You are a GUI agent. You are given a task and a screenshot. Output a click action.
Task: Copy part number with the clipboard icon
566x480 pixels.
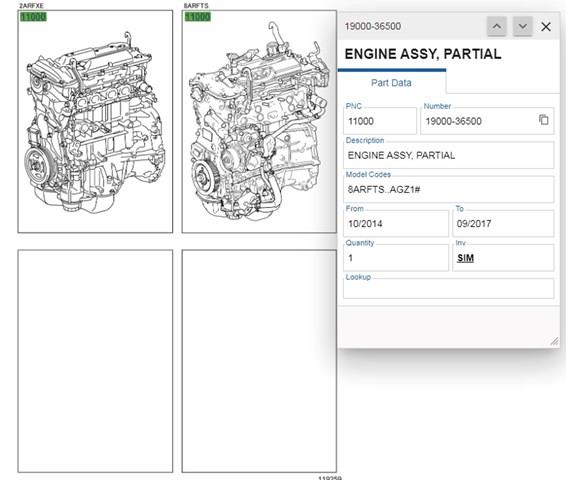coord(543,120)
